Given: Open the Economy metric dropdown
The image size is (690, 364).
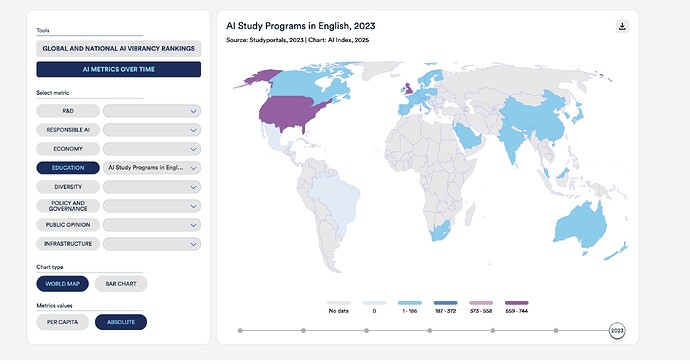Looking at the screenshot, I should point(152,149).
